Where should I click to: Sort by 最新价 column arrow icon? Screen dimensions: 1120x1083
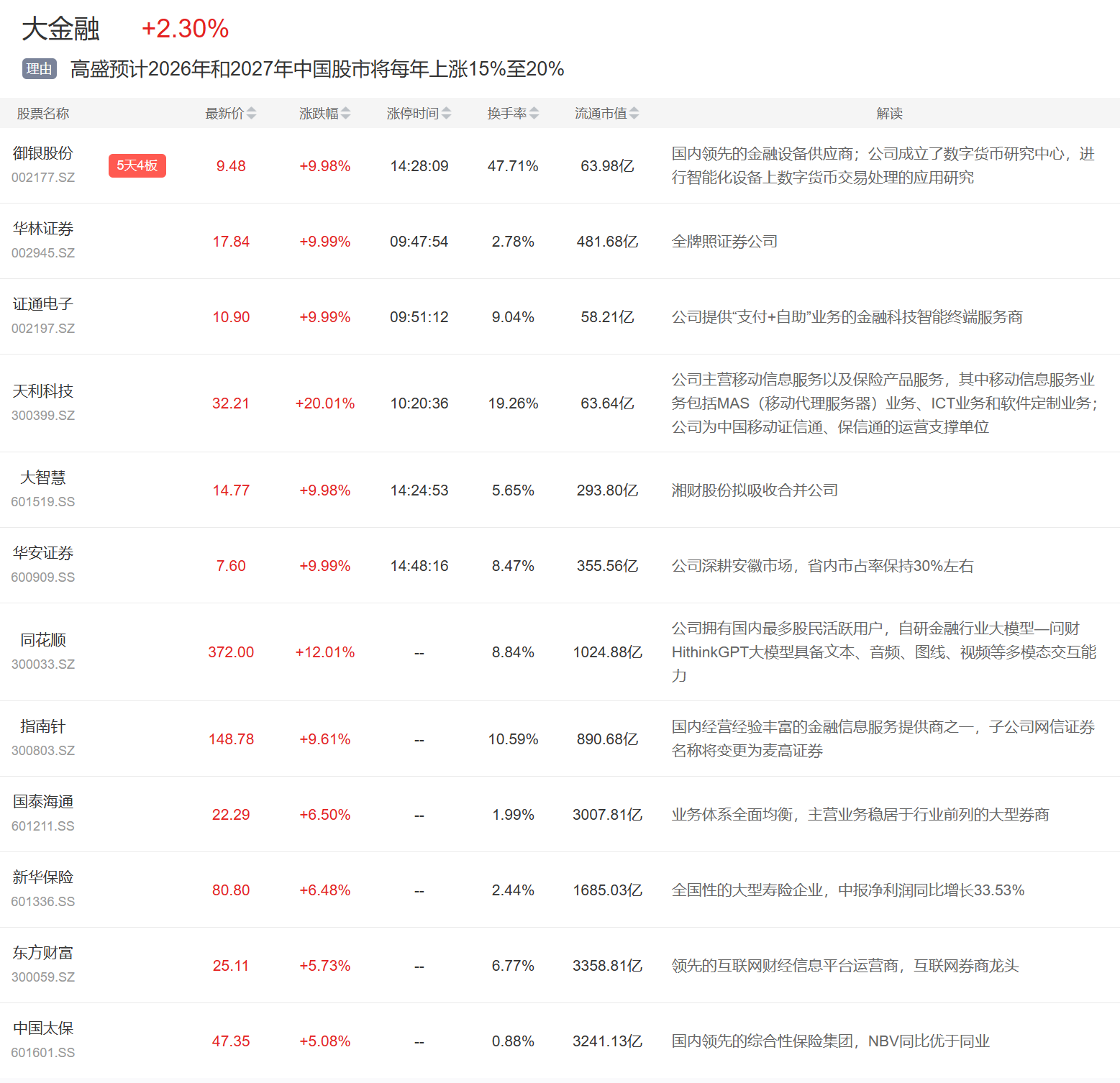(251, 114)
